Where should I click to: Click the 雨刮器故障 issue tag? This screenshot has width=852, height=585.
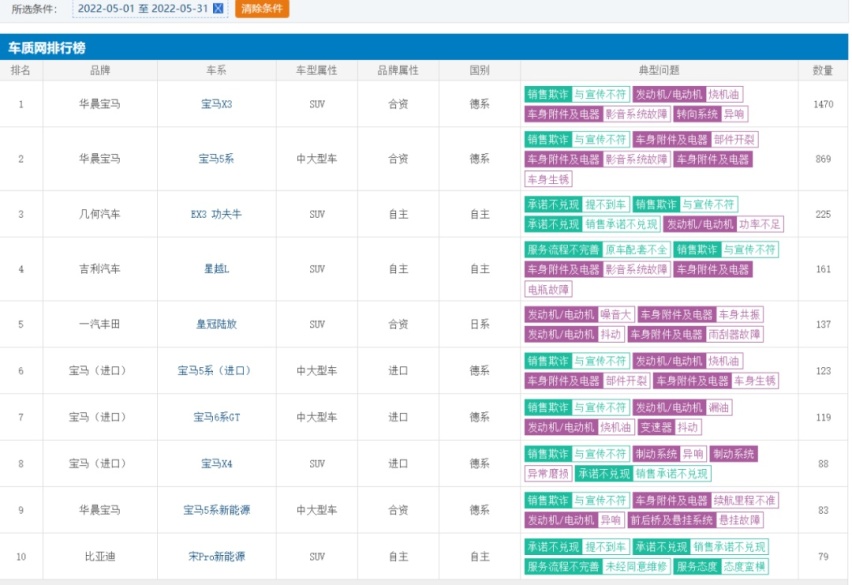734,334
